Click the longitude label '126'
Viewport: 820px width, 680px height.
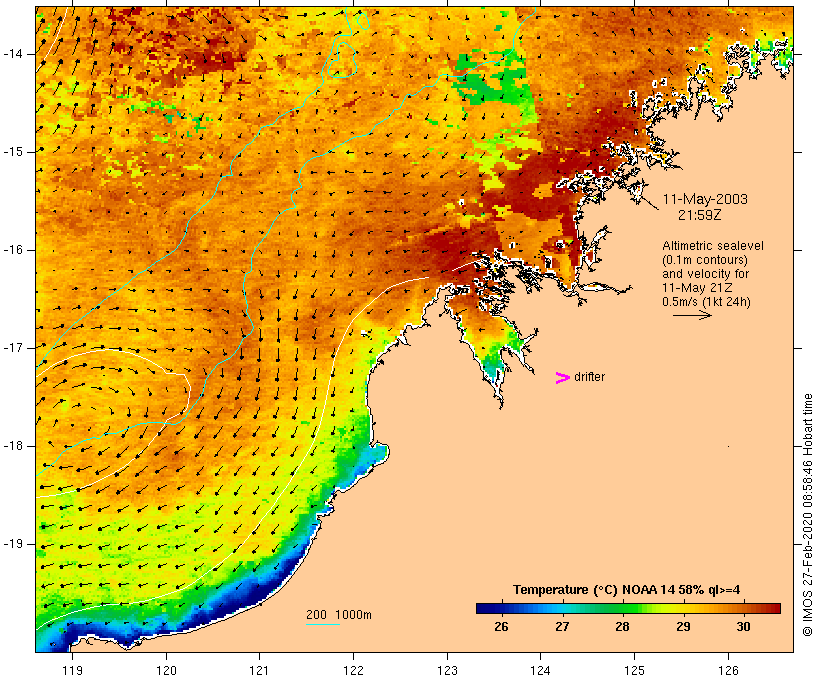(728, 670)
